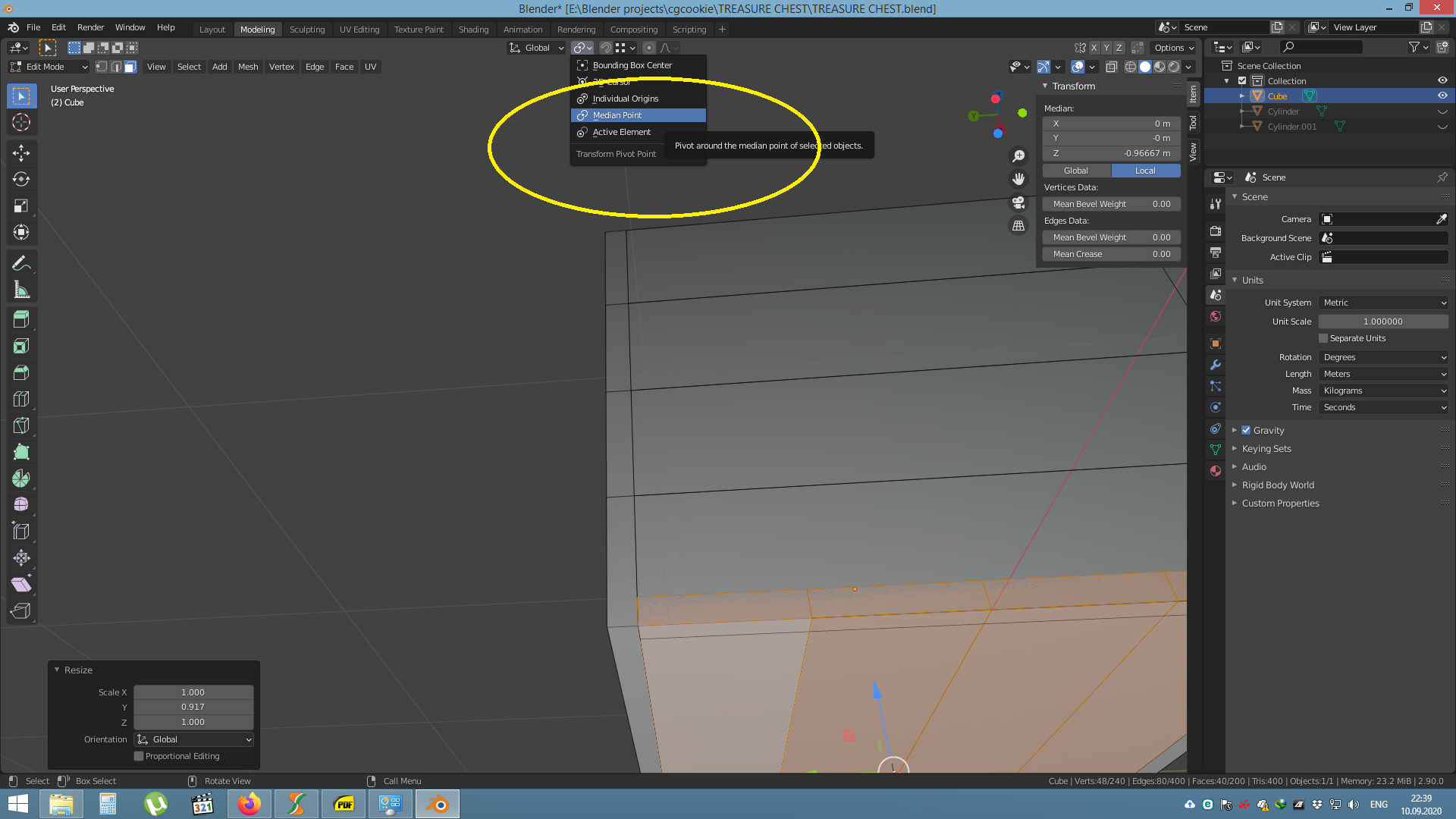
Task: Open the Modifier properties tab (wrench icon)
Action: tap(1216, 365)
